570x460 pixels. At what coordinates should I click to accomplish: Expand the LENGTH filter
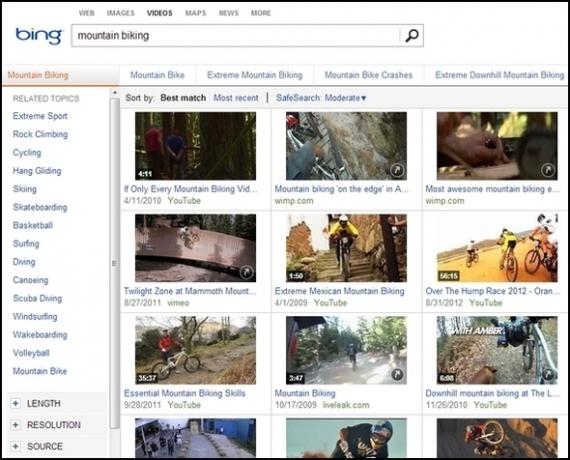coord(16,404)
